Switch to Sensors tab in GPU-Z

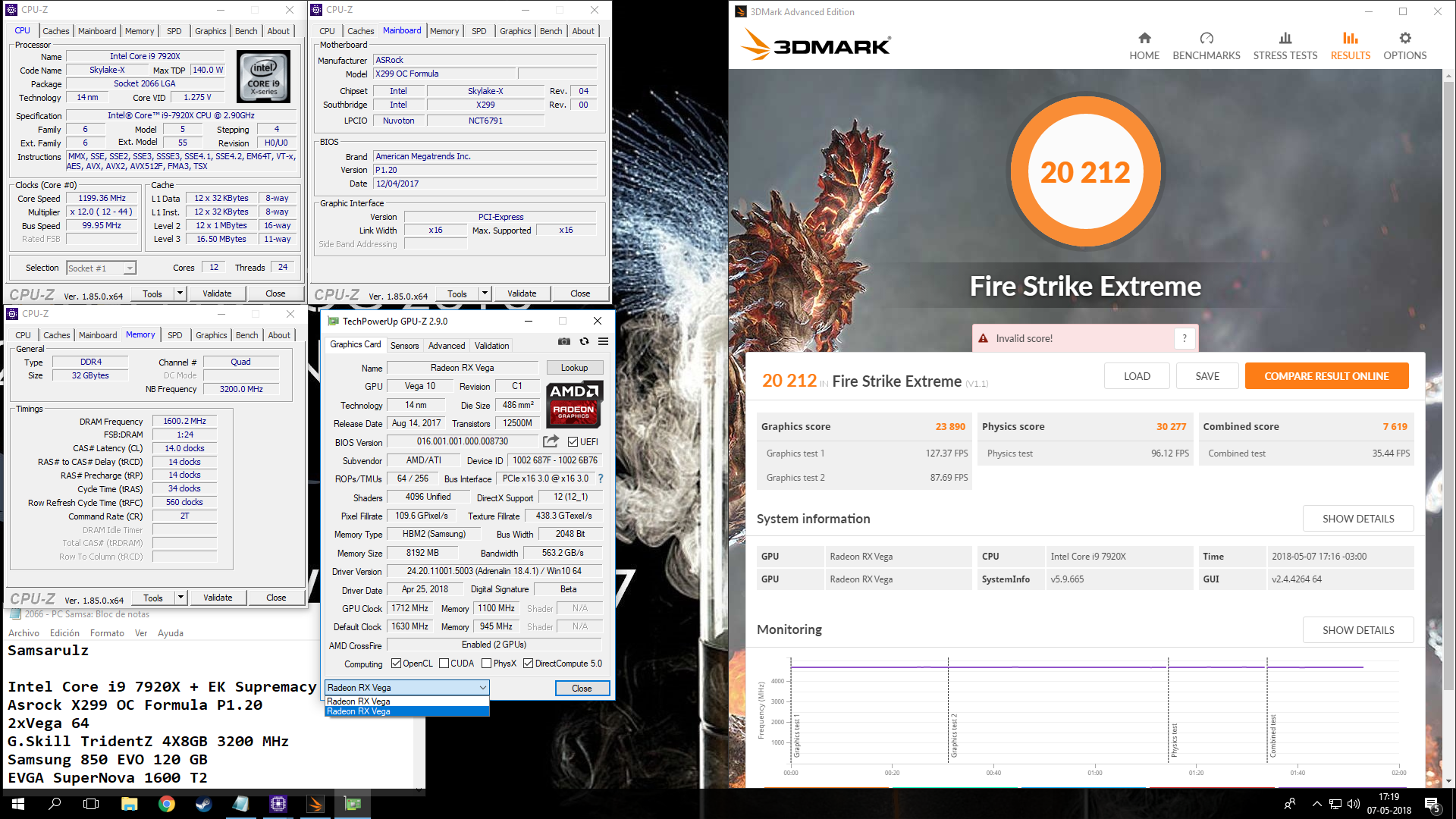tap(404, 346)
